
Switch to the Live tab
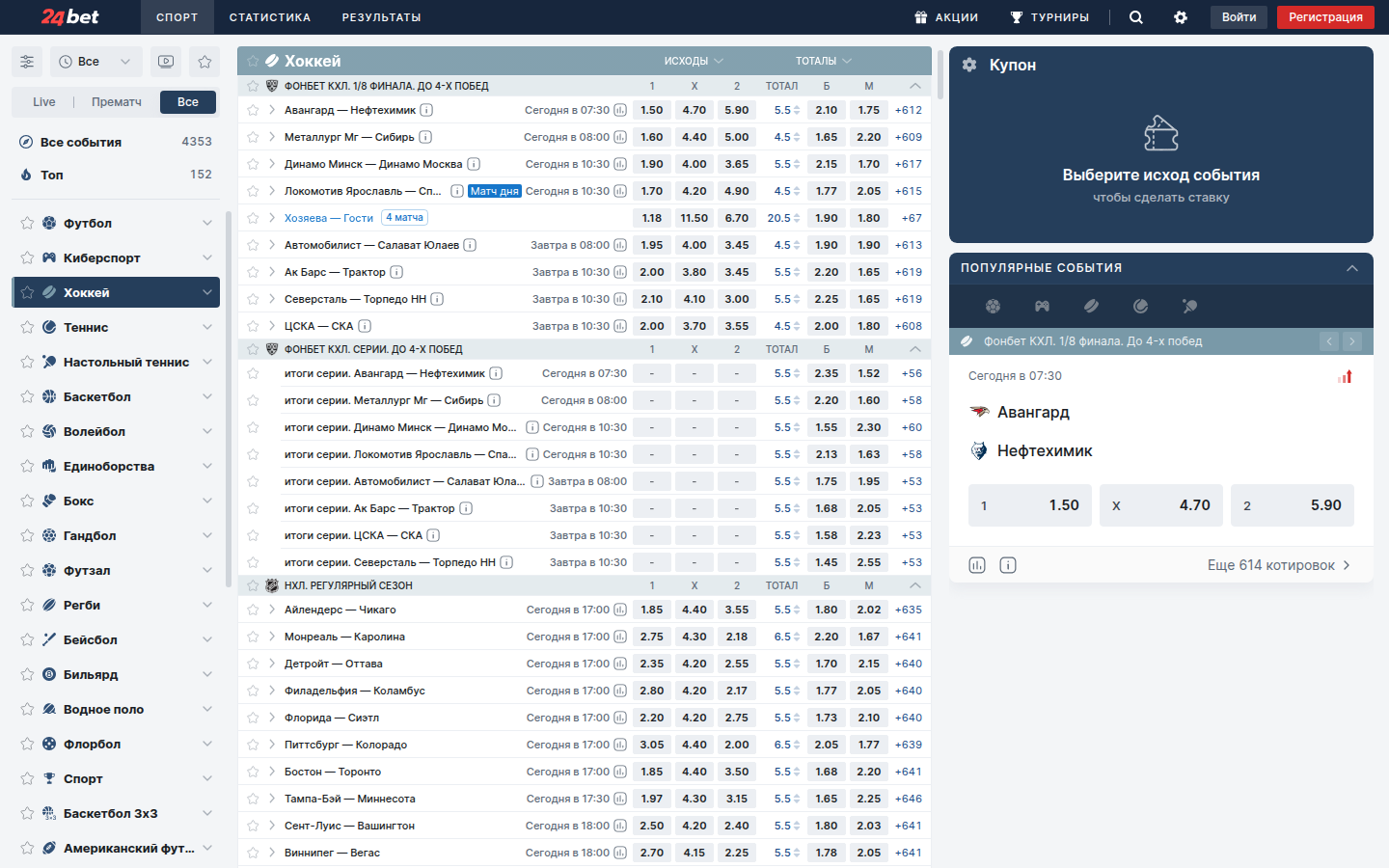click(x=44, y=102)
